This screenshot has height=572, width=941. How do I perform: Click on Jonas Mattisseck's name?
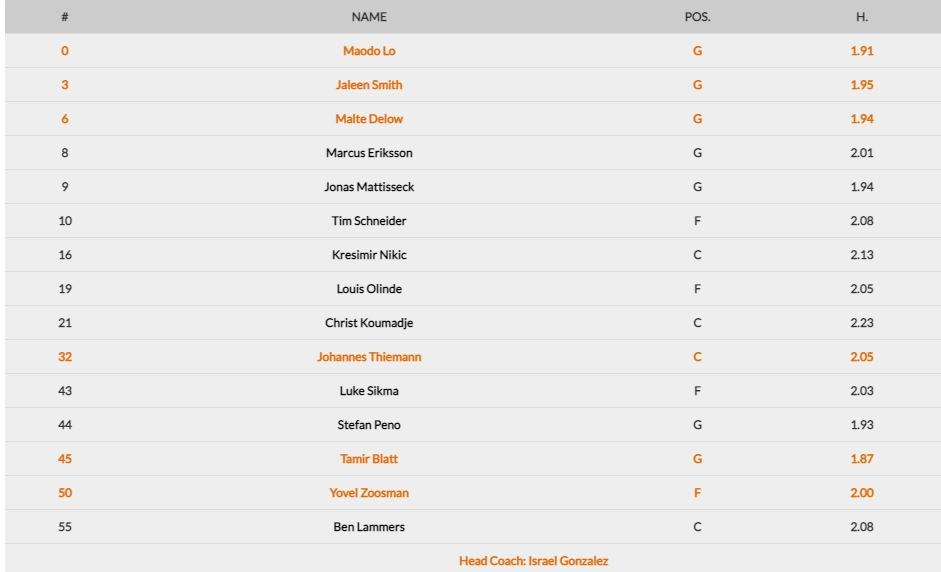point(369,187)
